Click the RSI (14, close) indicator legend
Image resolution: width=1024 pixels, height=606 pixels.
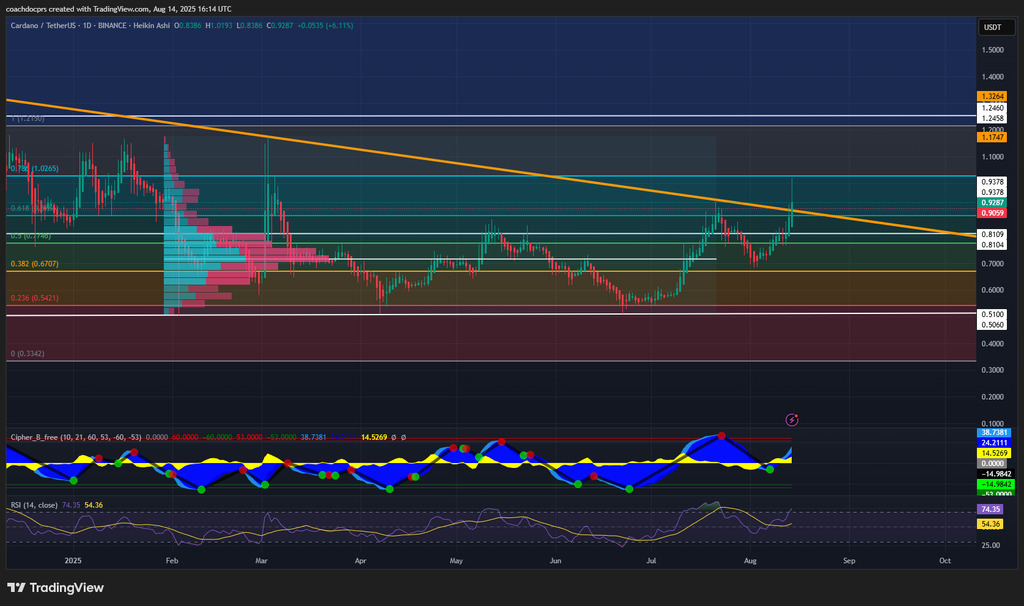(x=35, y=506)
